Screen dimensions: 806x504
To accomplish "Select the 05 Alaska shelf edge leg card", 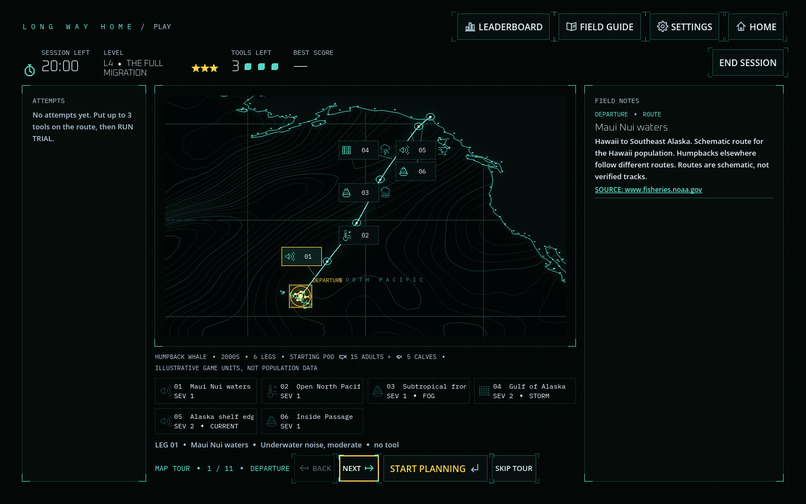I will click(x=206, y=421).
